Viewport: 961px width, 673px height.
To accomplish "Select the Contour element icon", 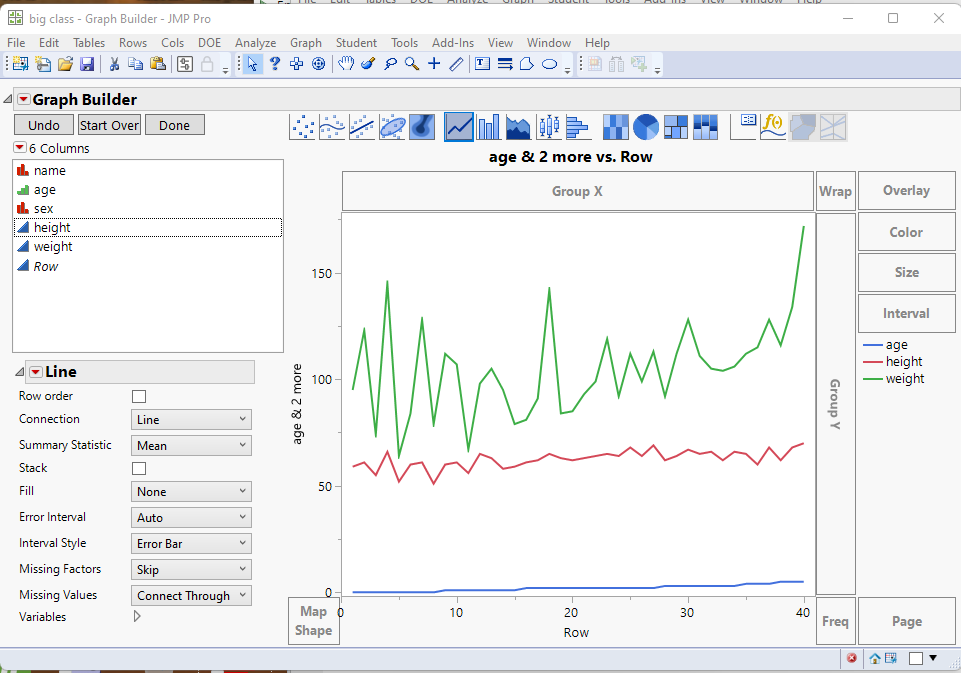I will pos(422,127).
